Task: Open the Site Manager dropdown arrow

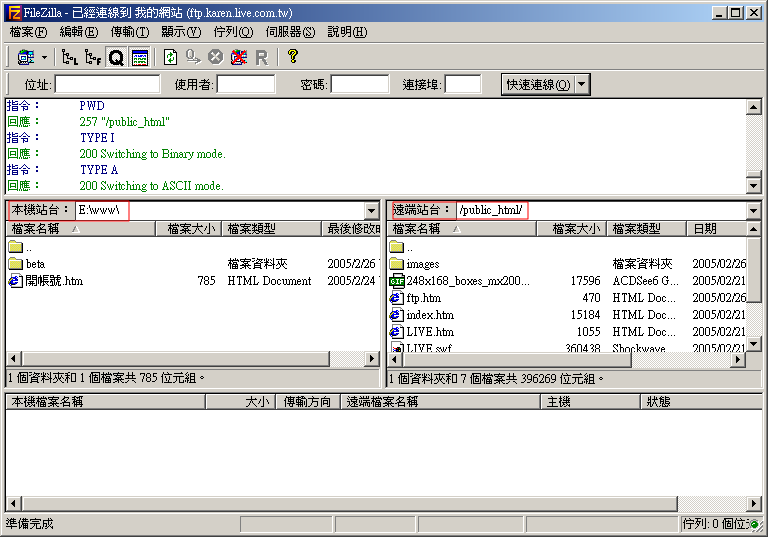Action: pos(44,57)
